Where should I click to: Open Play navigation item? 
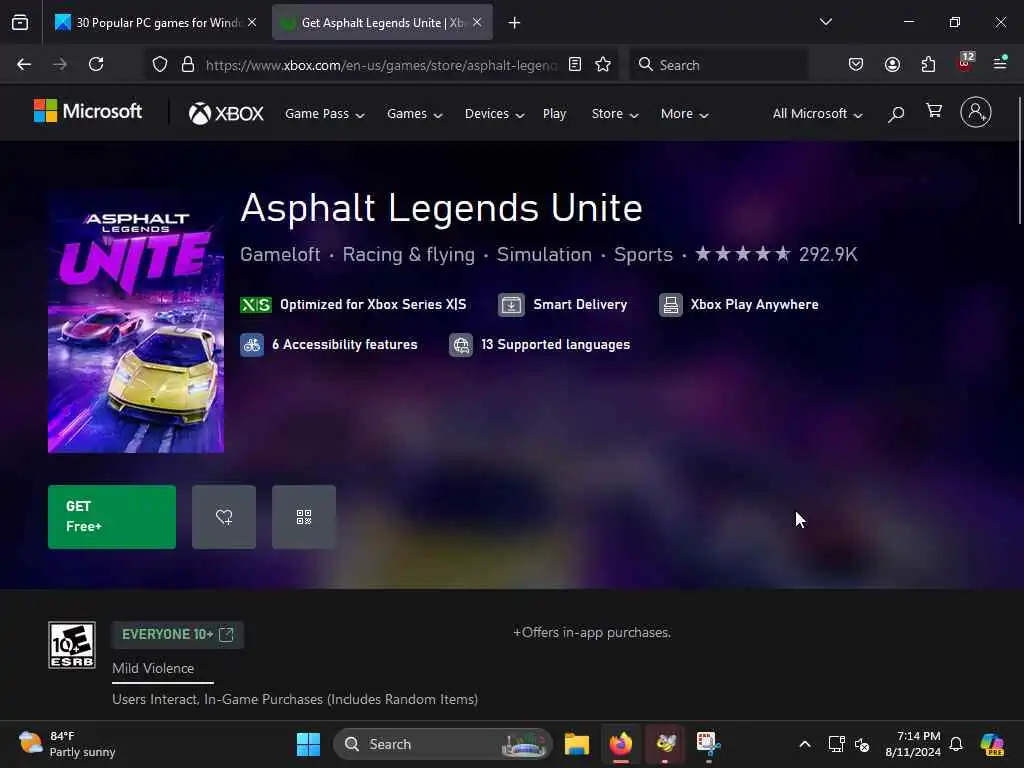point(554,114)
